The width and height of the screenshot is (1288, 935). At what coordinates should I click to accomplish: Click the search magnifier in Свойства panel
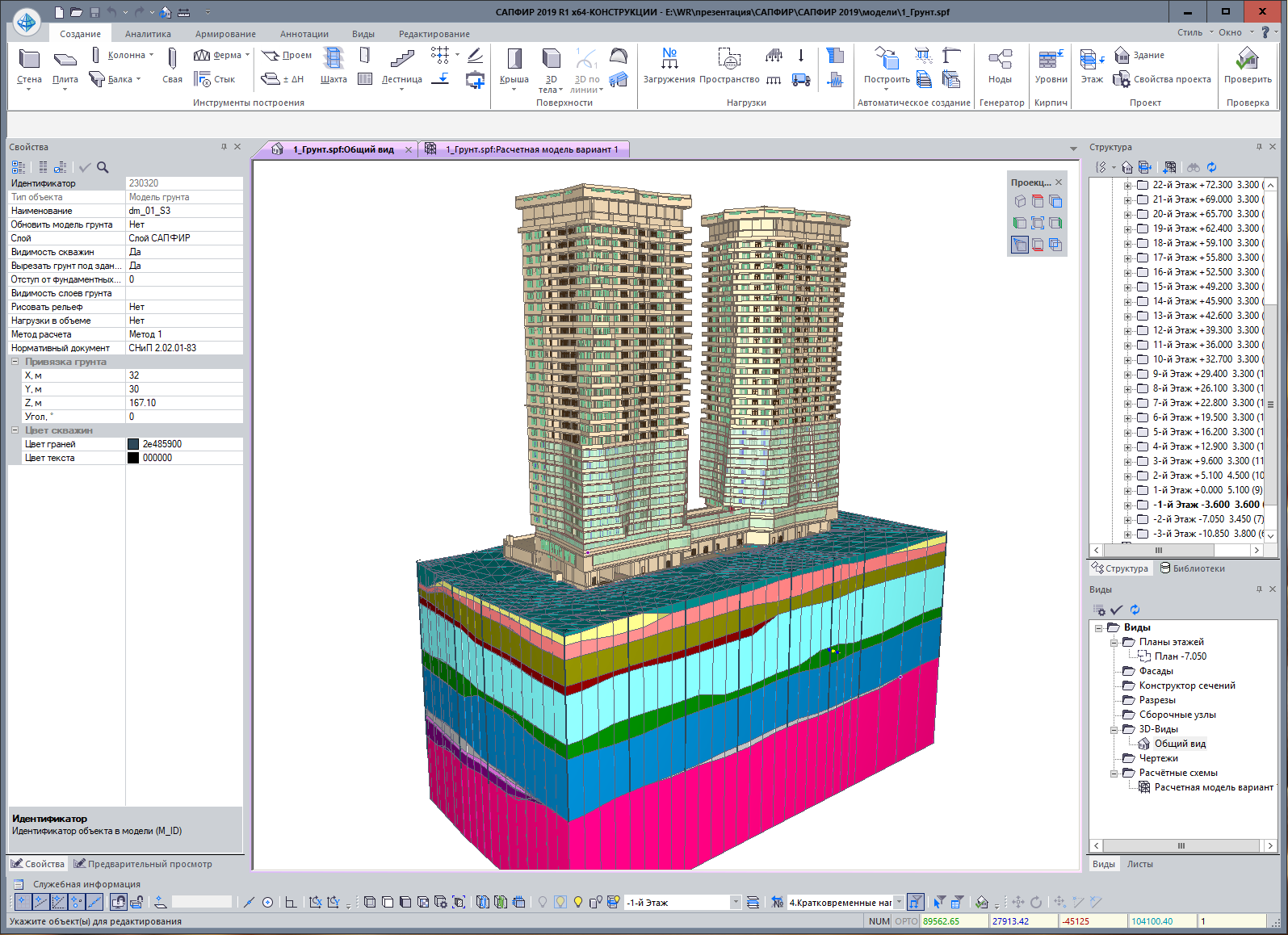[x=103, y=167]
